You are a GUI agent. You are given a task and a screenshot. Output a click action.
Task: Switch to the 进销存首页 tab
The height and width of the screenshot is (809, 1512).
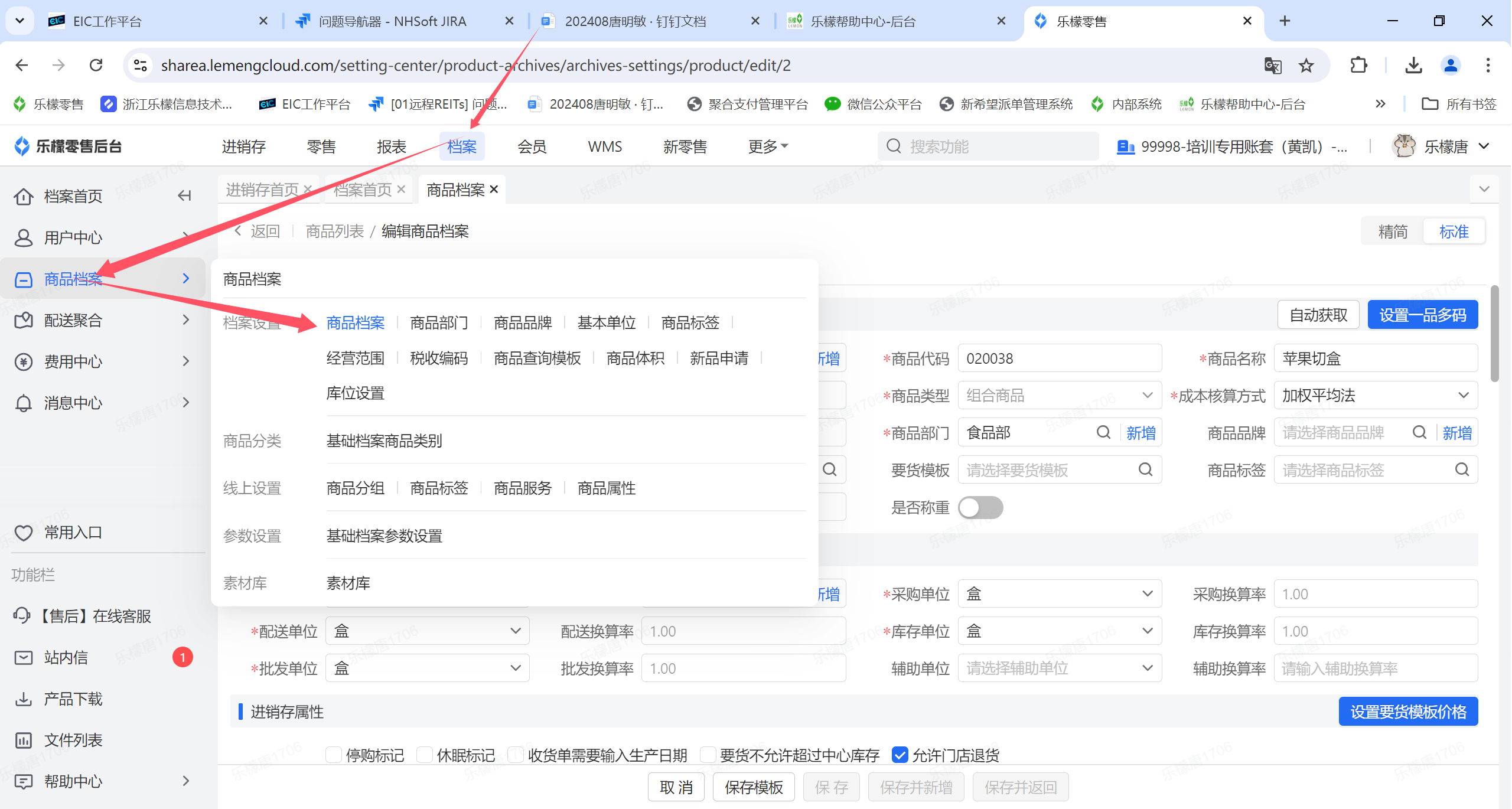click(262, 190)
